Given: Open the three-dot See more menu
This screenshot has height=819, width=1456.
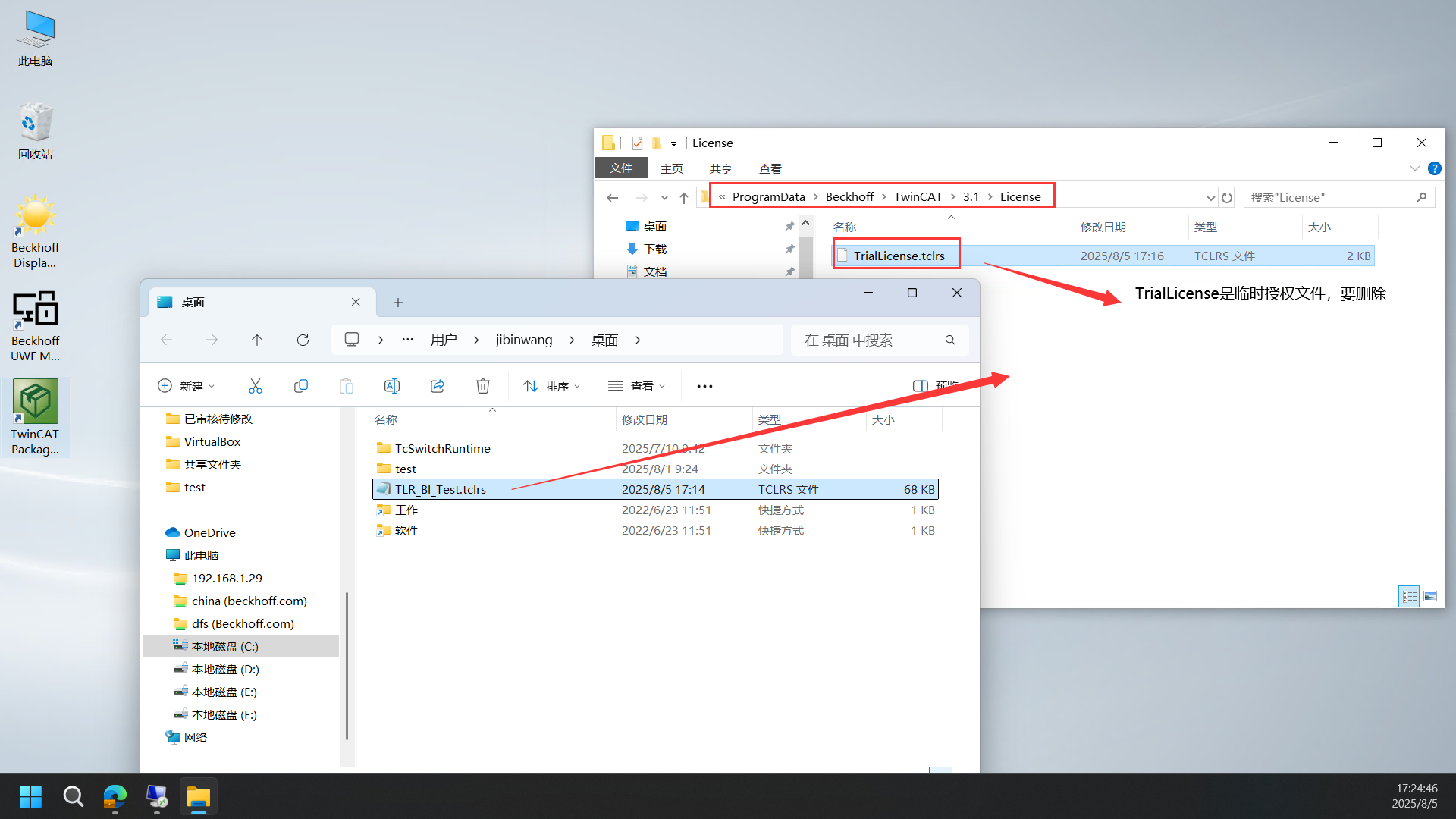Looking at the screenshot, I should click(x=704, y=386).
